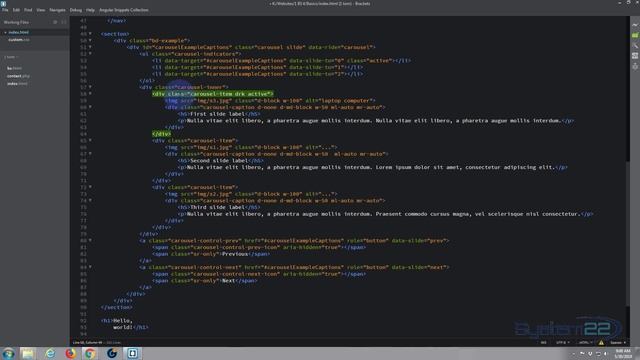This screenshot has width=640, height=360.
Task: Open the Help menu
Action: tap(90, 10)
